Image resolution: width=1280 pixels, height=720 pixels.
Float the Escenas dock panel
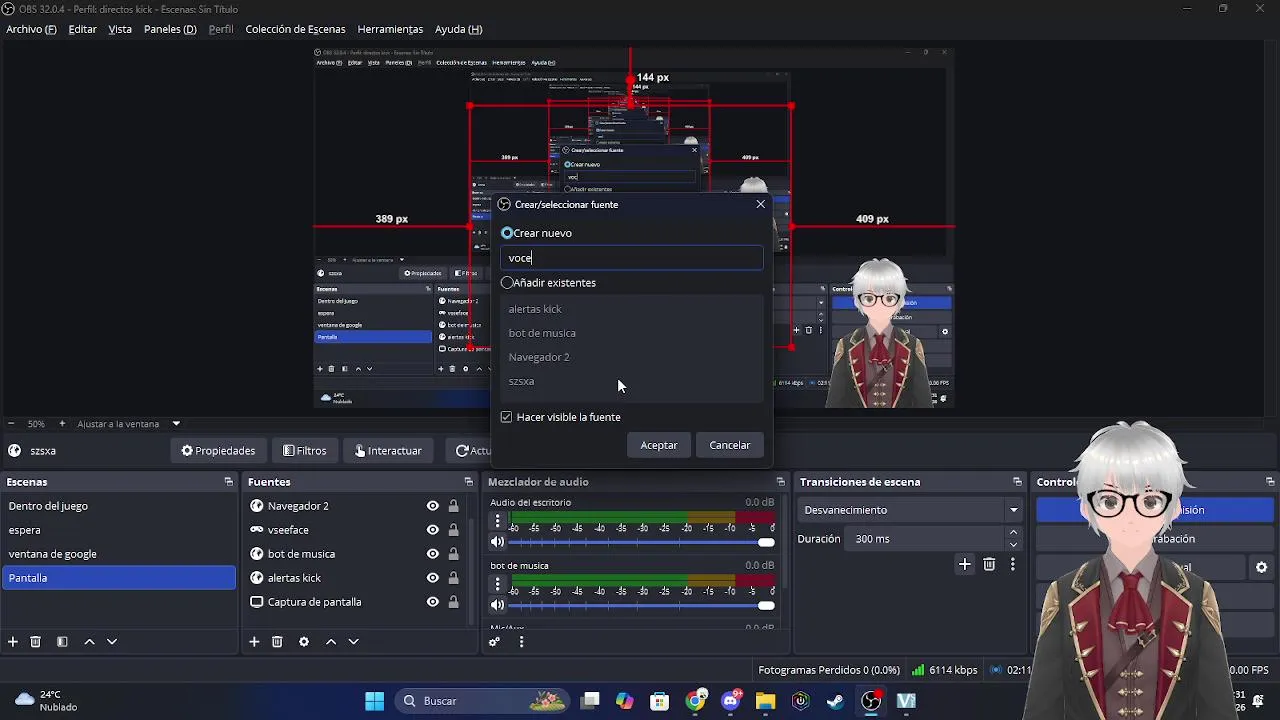pyautogui.click(x=228, y=482)
